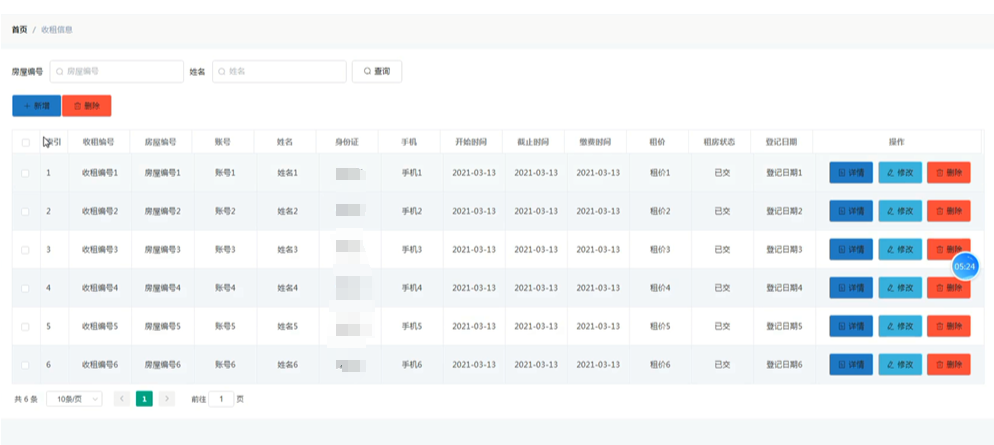Click previous page arrow in pagination
The width and height of the screenshot is (994, 445).
tap(121, 399)
